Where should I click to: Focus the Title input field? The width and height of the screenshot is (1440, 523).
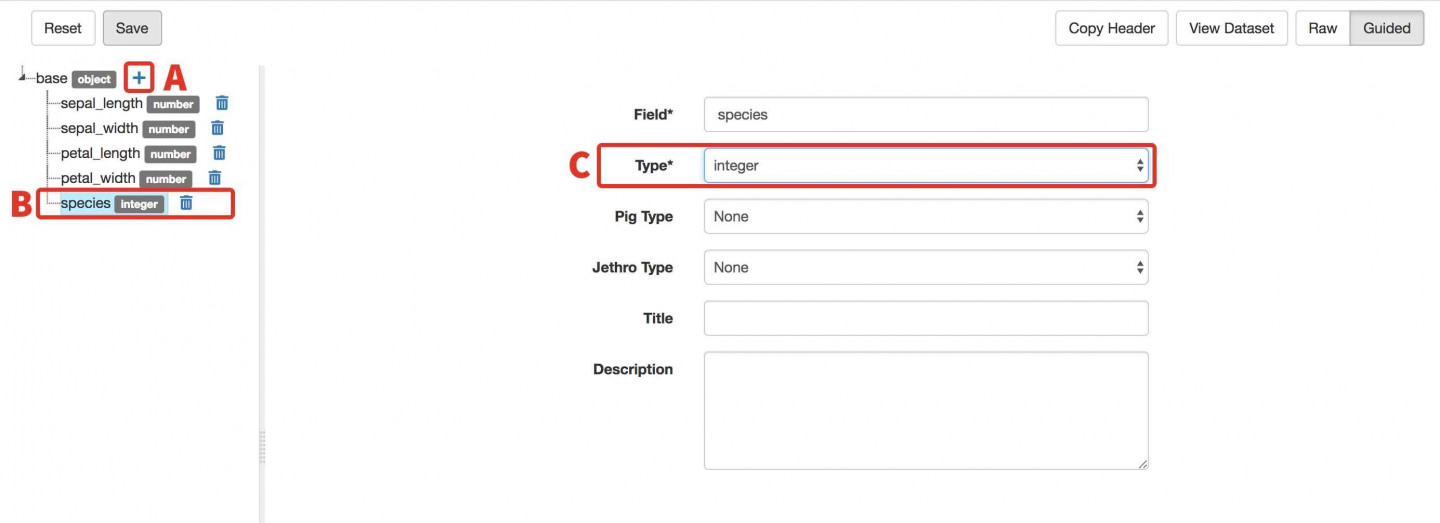[926, 318]
